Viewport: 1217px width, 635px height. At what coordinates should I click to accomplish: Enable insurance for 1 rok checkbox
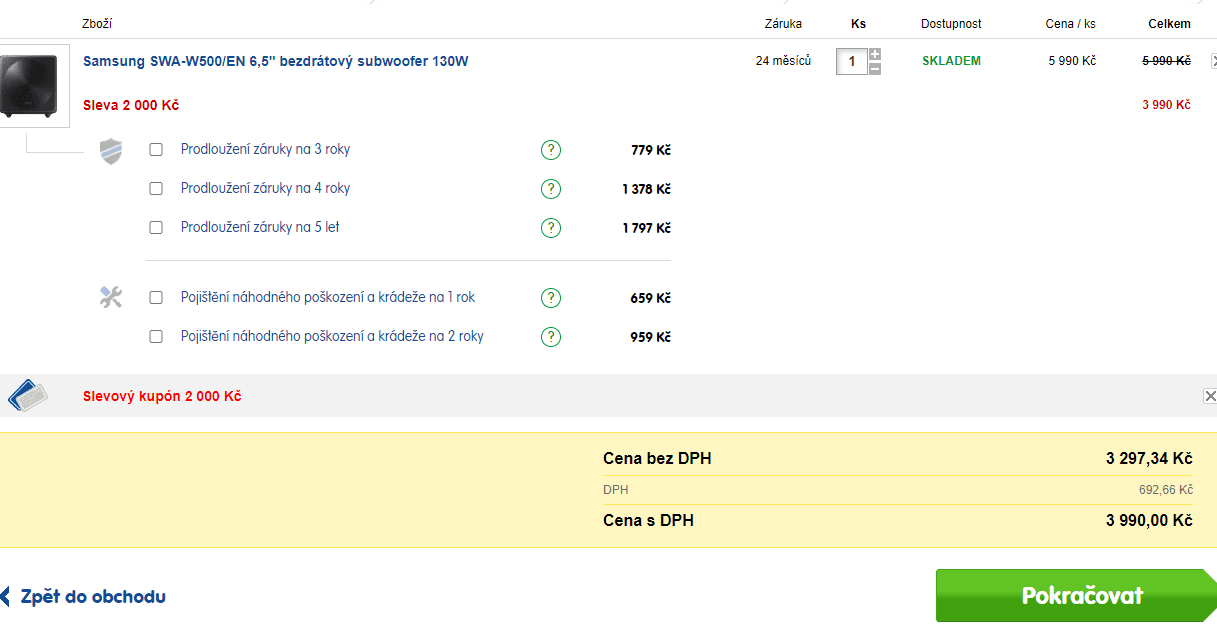point(156,298)
